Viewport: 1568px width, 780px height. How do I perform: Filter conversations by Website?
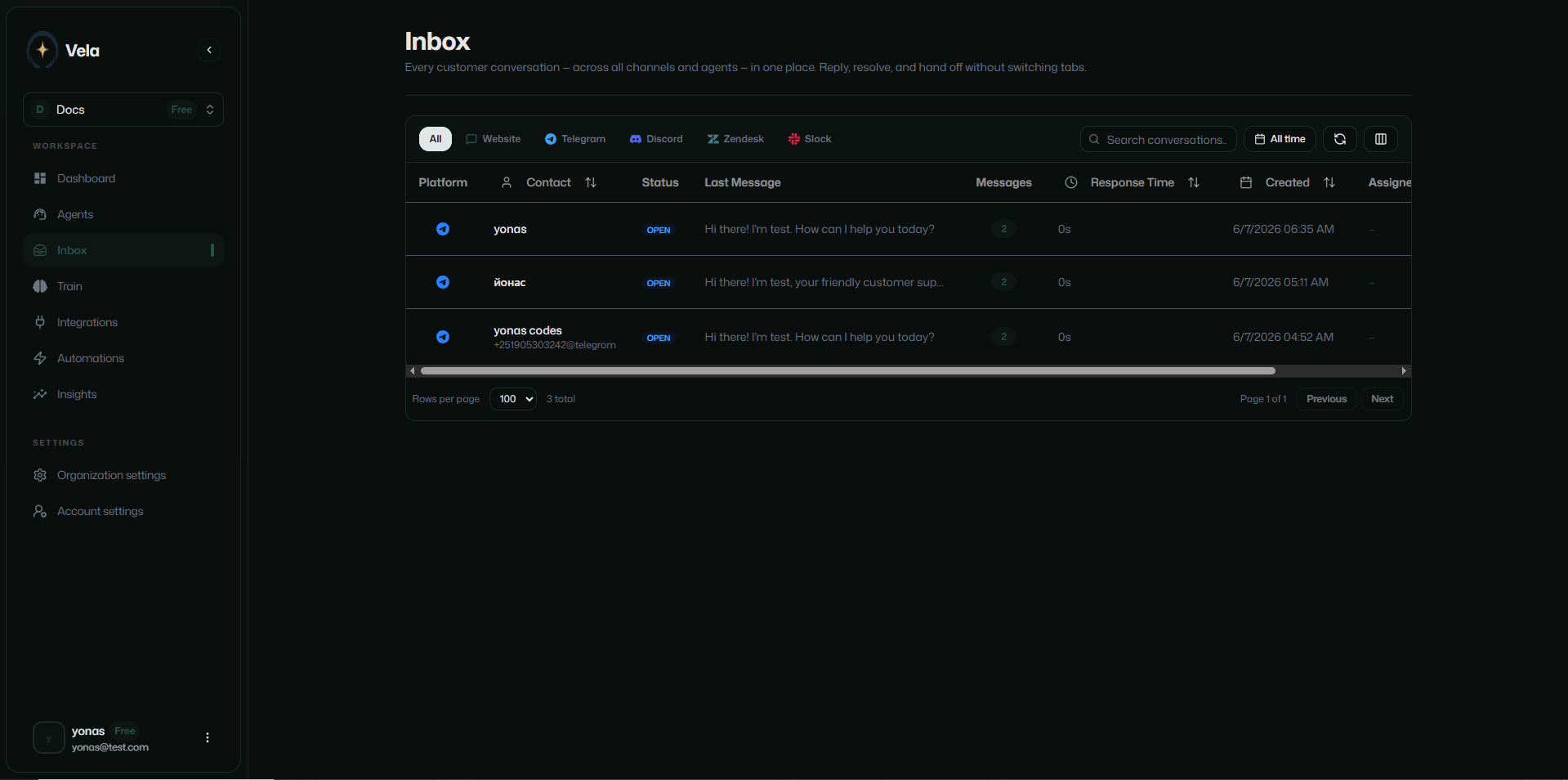coord(494,139)
